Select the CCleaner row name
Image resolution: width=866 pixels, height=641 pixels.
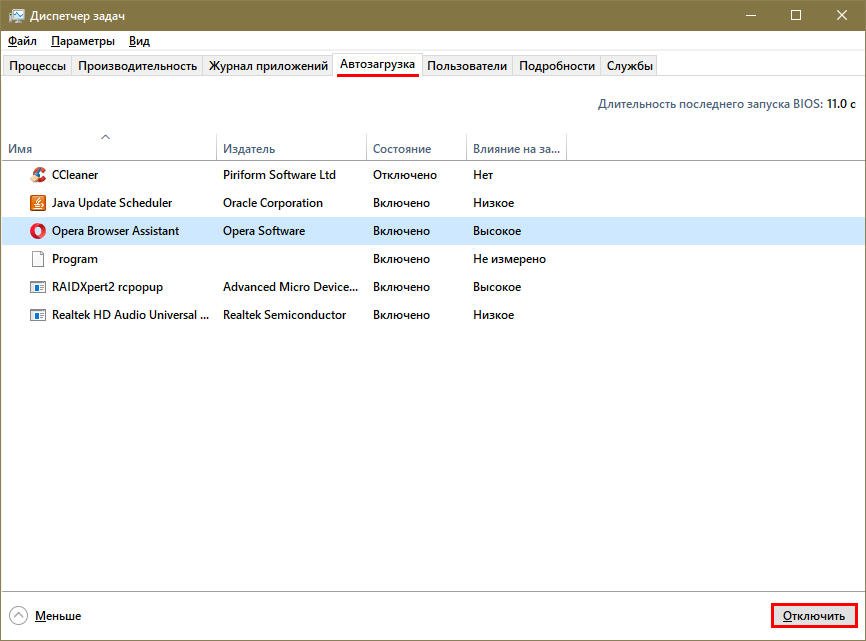75,175
